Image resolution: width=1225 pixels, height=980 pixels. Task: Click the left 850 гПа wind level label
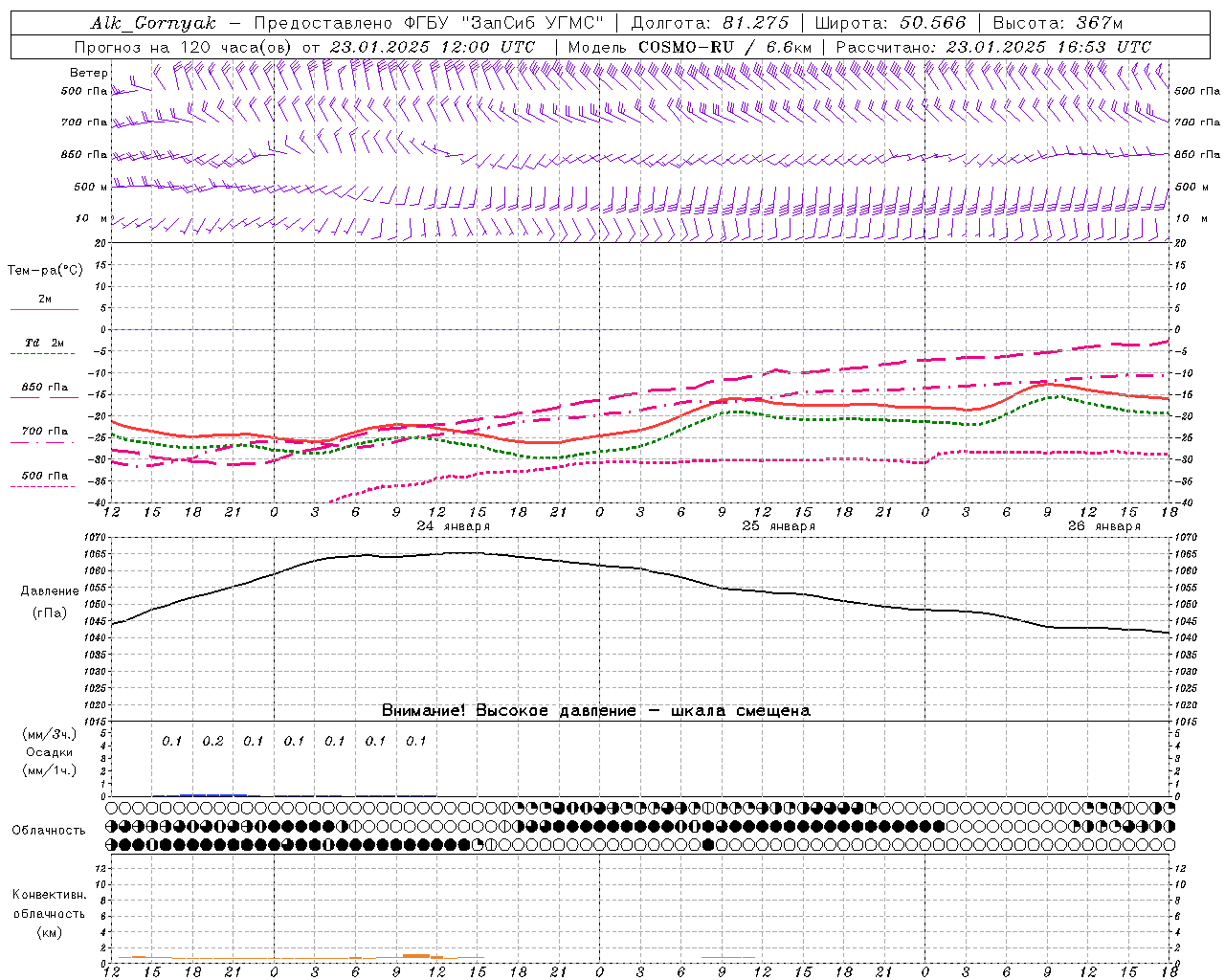[x=84, y=154]
